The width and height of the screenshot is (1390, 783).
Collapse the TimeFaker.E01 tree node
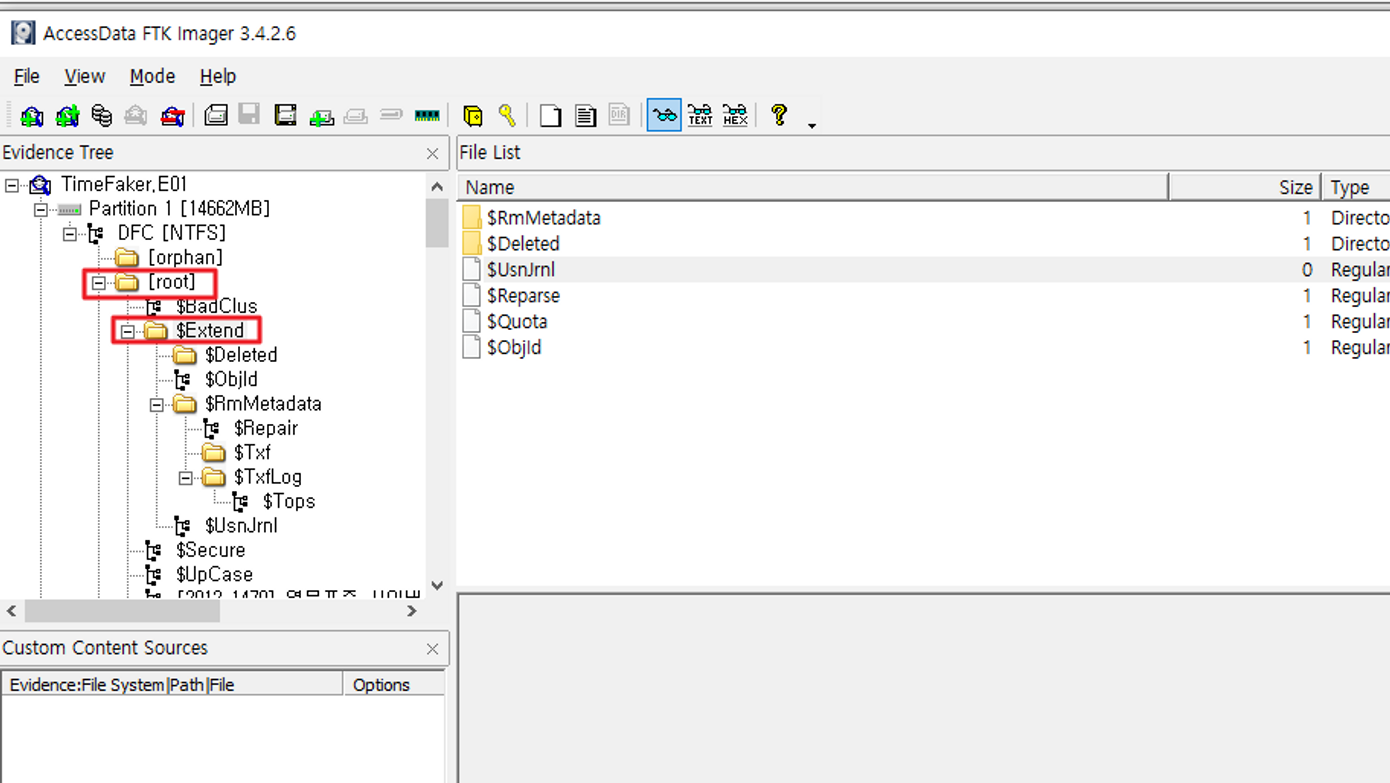click(x=12, y=185)
